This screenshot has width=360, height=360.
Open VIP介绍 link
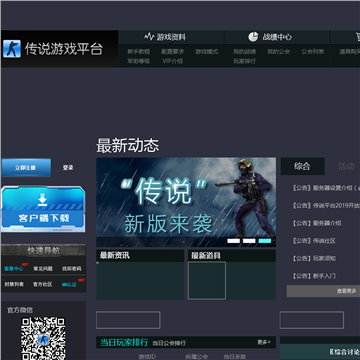click(x=173, y=61)
